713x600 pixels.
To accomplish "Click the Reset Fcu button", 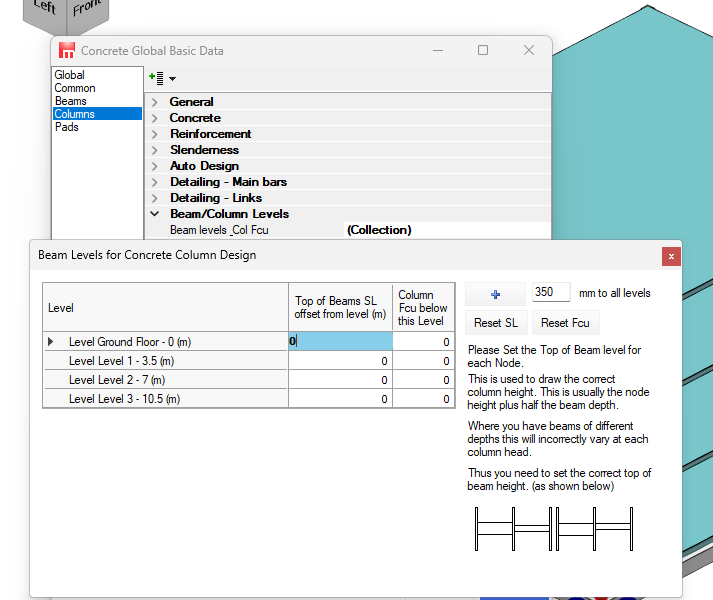I will [x=565, y=323].
